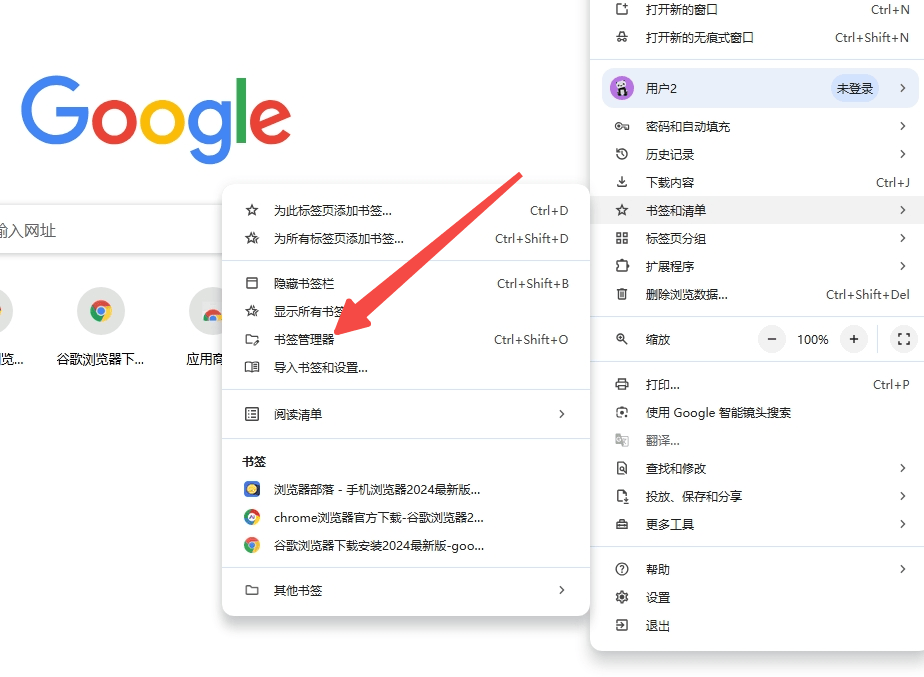Click the 其他书签 folder icon
The width and height of the screenshot is (924, 677).
tap(252, 590)
